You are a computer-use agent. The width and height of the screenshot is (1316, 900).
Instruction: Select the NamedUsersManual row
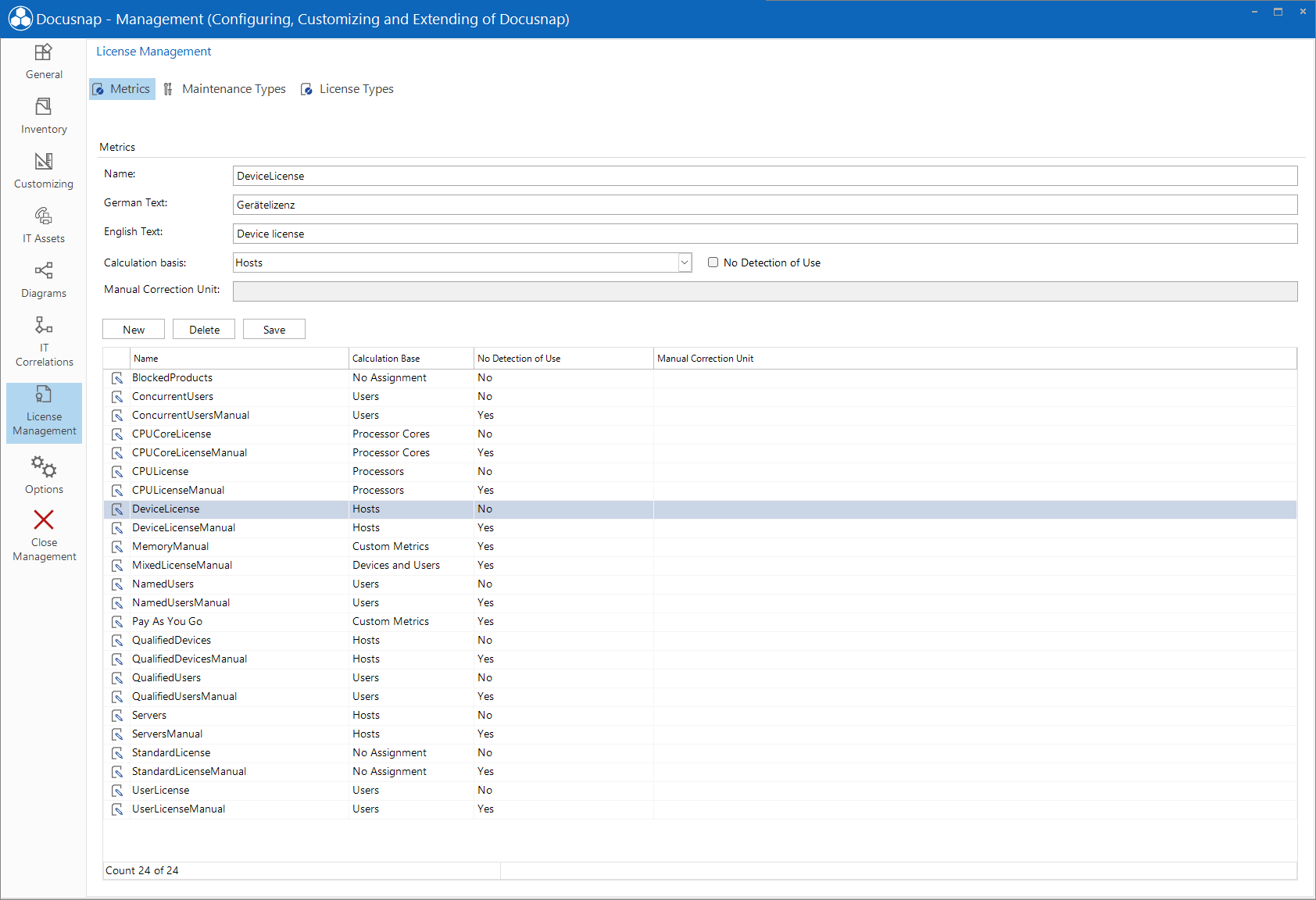(700, 603)
